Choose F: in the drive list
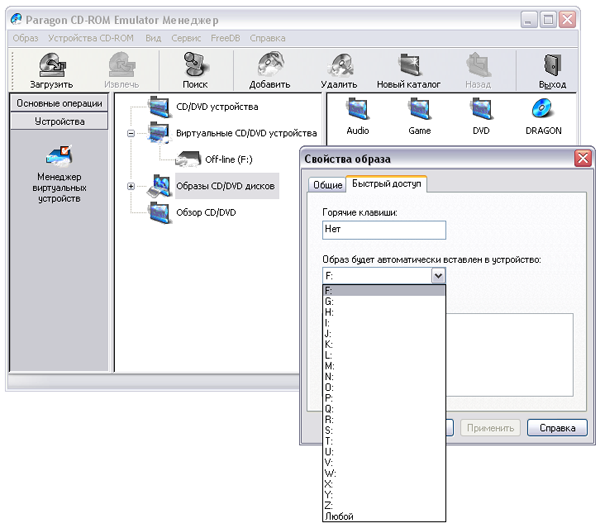The height and width of the screenshot is (528, 600). (384, 291)
